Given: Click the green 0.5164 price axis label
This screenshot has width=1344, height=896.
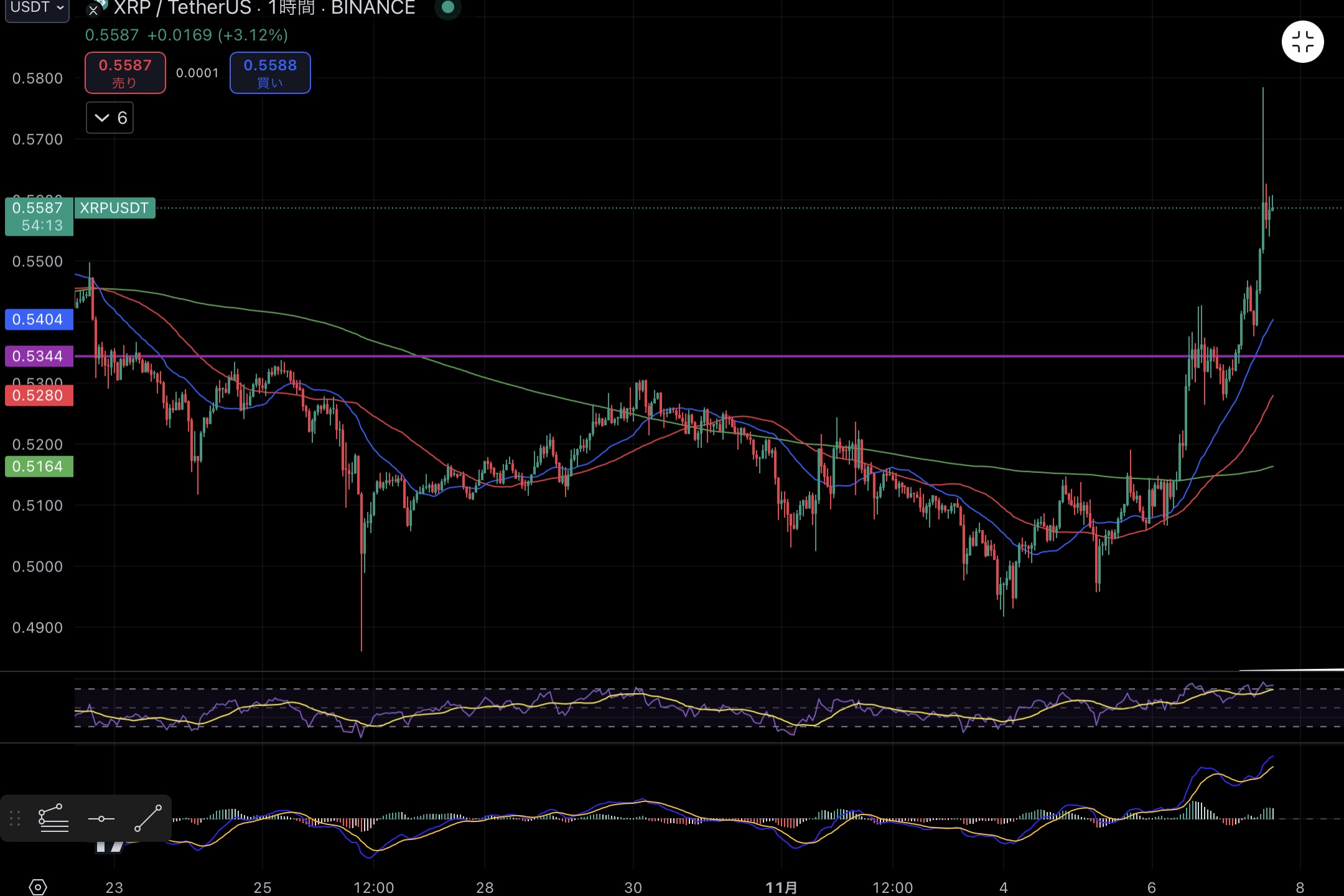Looking at the screenshot, I should click(39, 466).
